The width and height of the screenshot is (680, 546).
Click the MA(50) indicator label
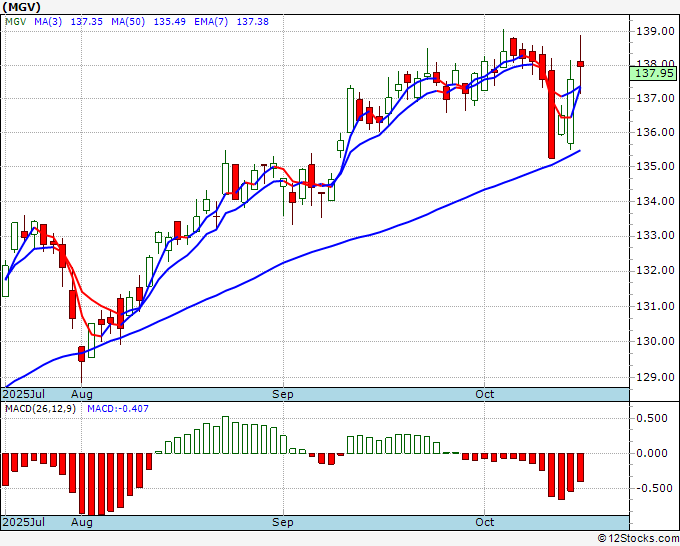click(x=128, y=22)
